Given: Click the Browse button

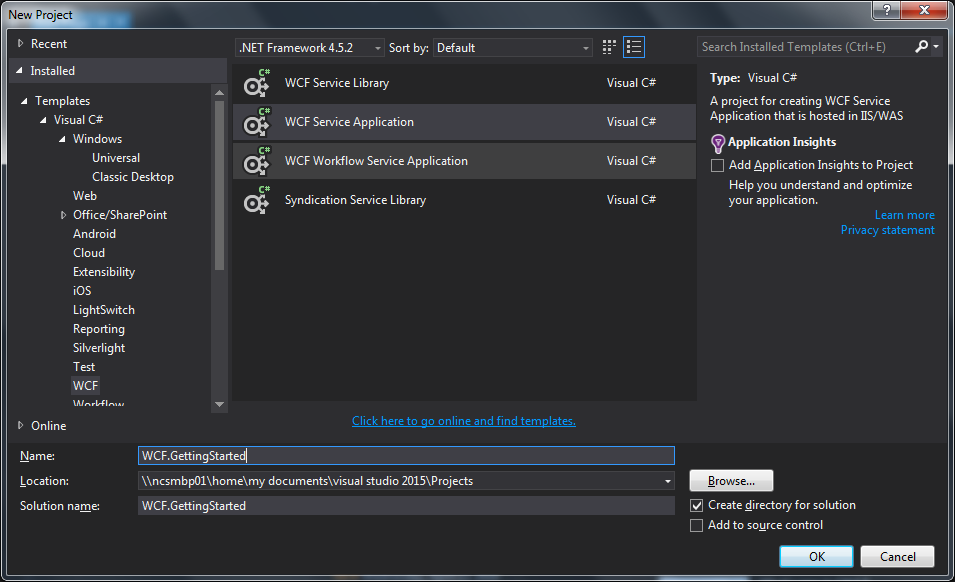Looking at the screenshot, I should [x=730, y=480].
